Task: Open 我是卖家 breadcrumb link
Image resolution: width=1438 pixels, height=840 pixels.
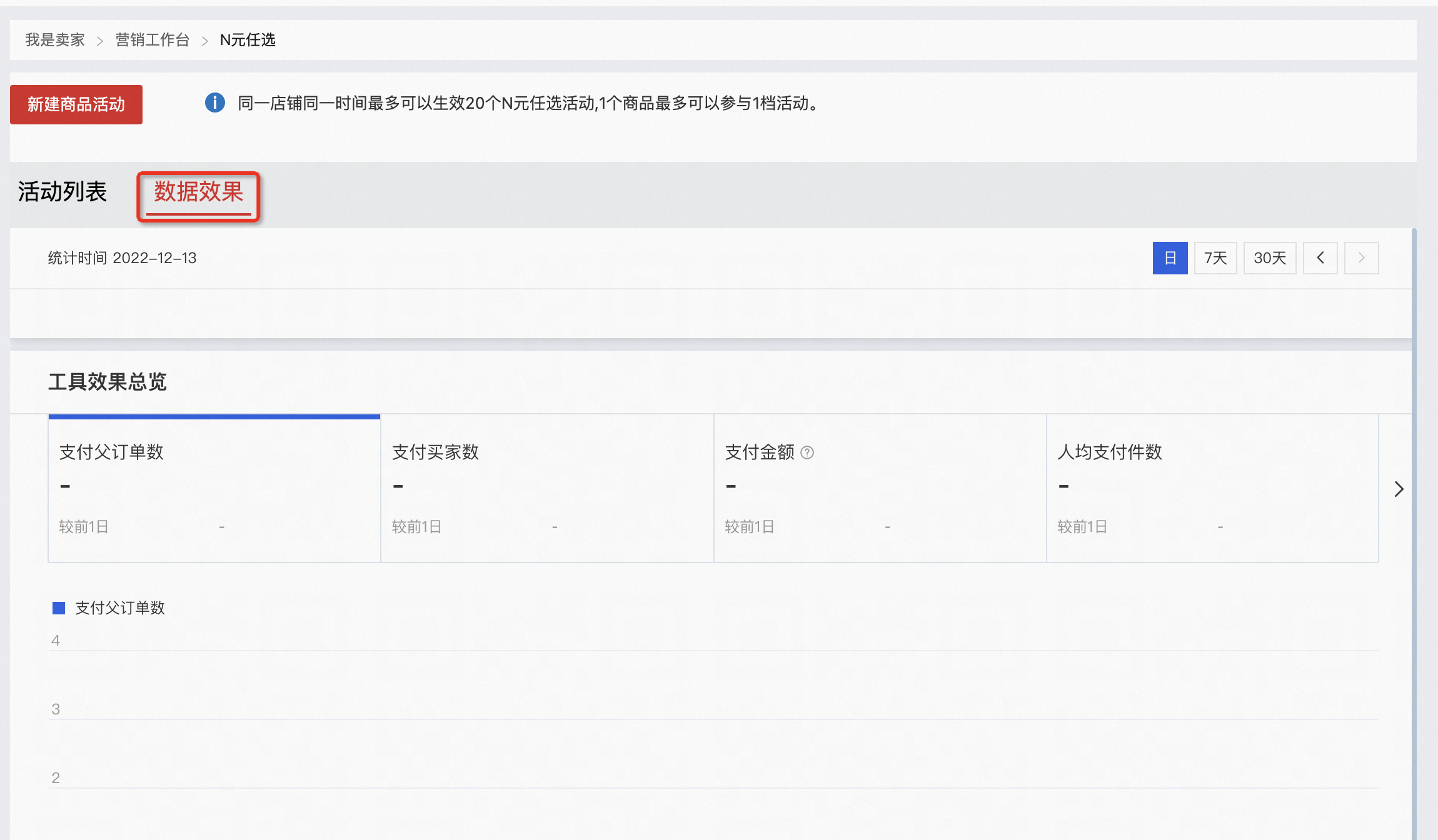Action: 55,40
